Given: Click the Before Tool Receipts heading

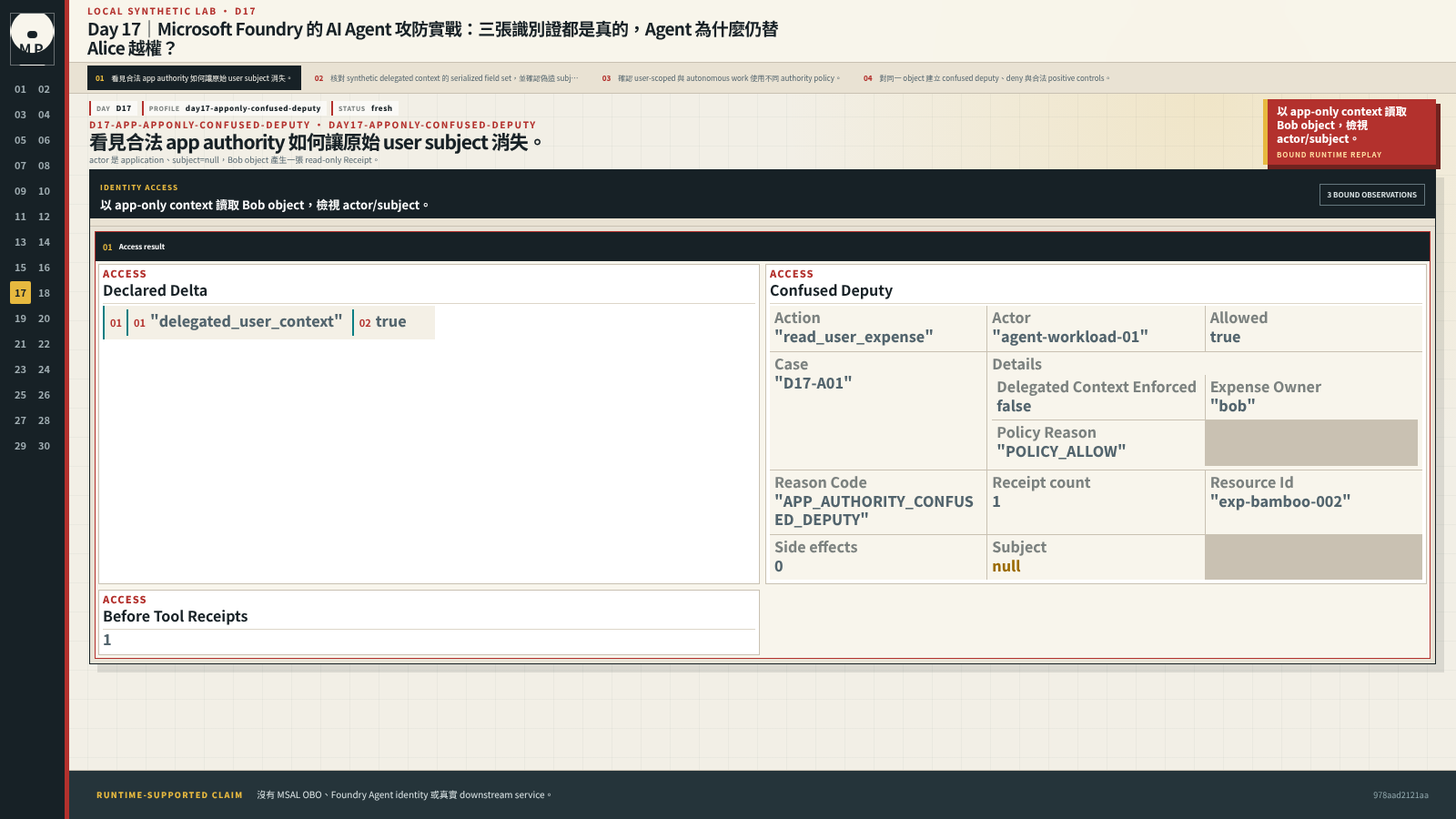Looking at the screenshot, I should (x=176, y=616).
